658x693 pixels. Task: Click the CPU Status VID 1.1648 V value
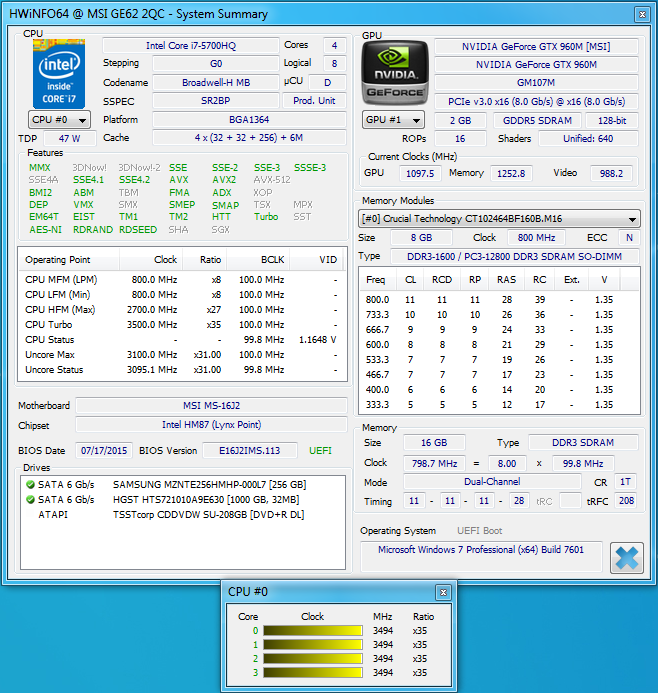click(x=318, y=340)
